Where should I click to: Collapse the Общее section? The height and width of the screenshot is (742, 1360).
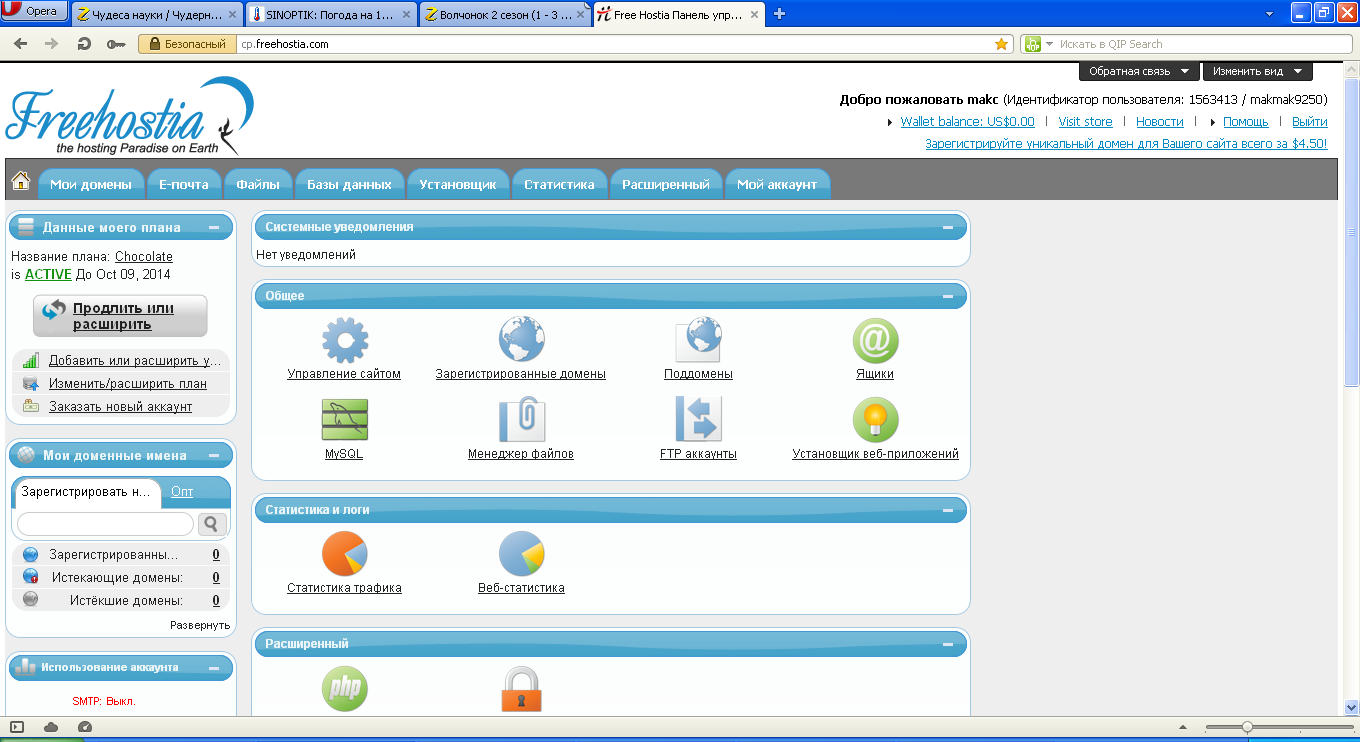pos(948,296)
